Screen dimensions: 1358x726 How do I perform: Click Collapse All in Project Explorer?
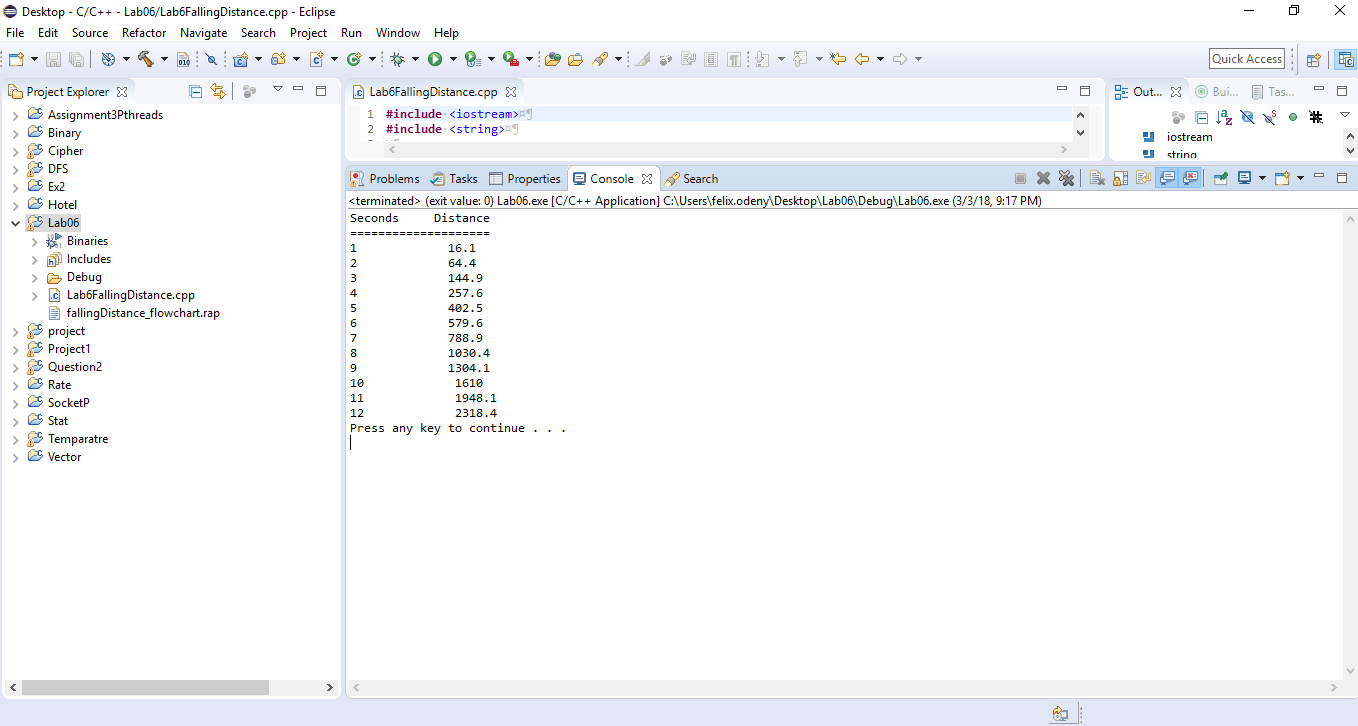tap(196, 91)
